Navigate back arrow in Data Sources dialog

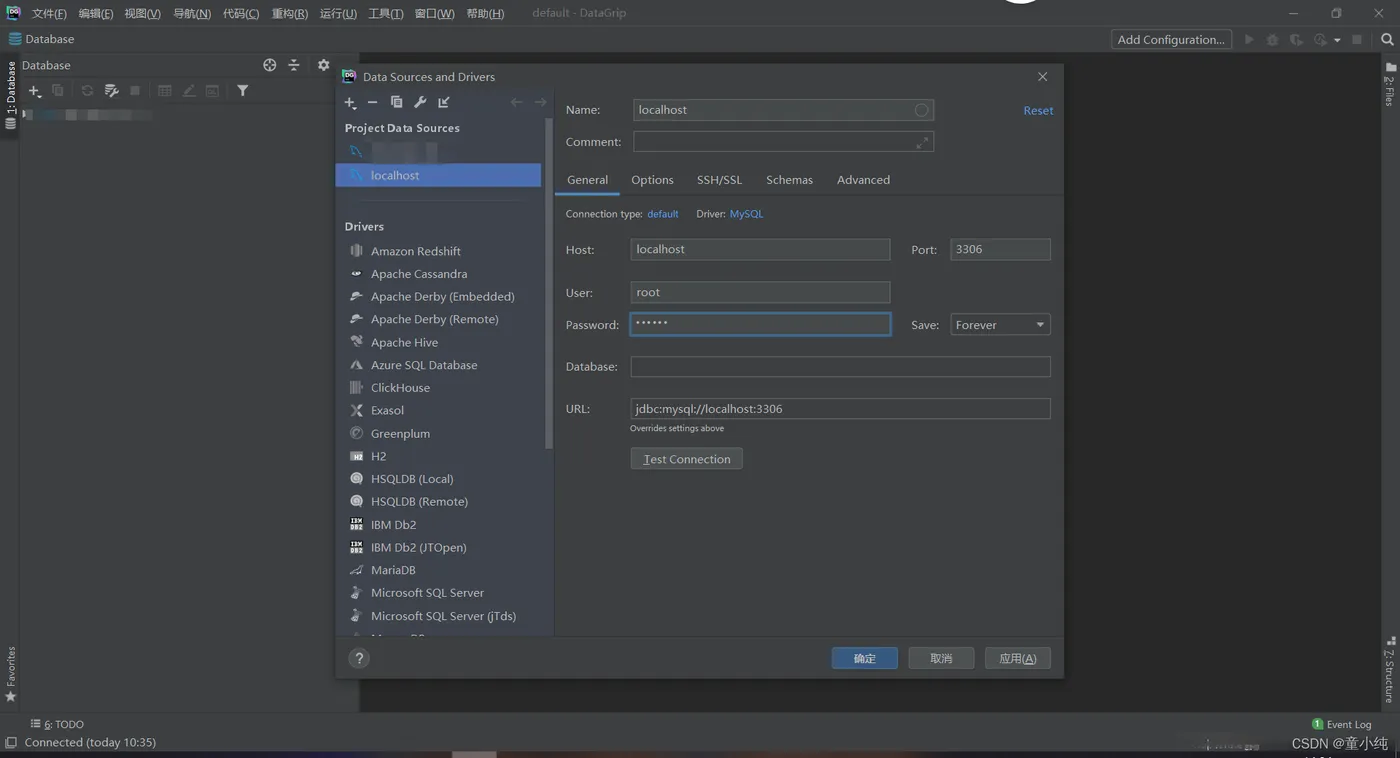(516, 103)
